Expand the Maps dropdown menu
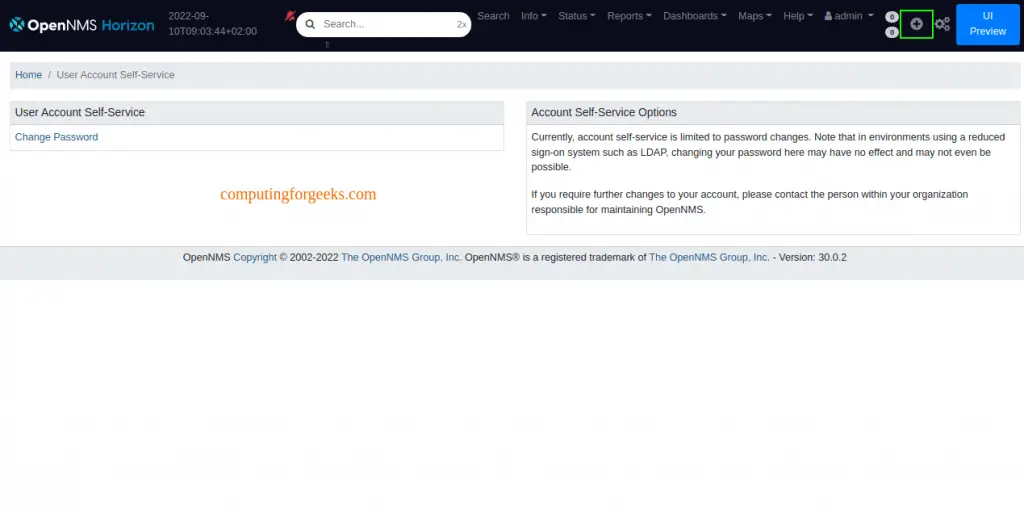Viewport: 1024px width, 515px height. pyautogui.click(x=755, y=16)
